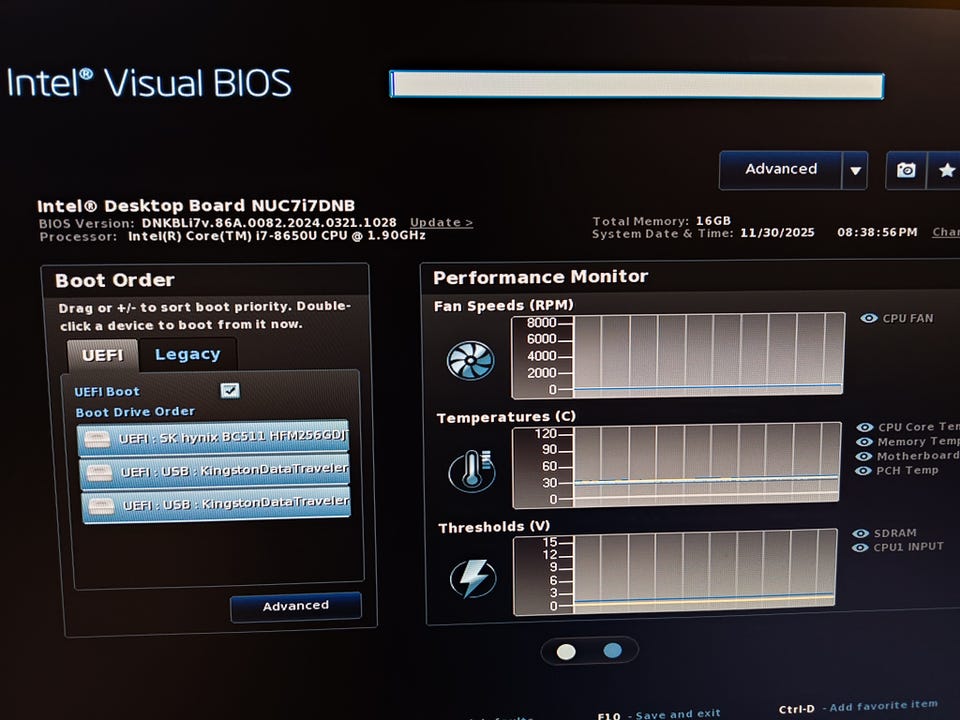The image size is (960, 720).
Task: Hide the Memory Temp graph line
Action: 864,442
